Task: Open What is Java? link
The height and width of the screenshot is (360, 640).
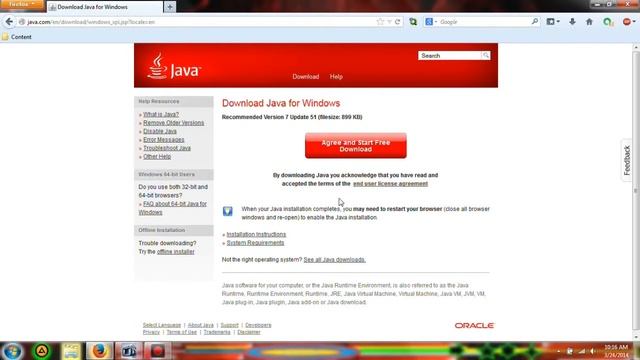Action: tap(161, 114)
